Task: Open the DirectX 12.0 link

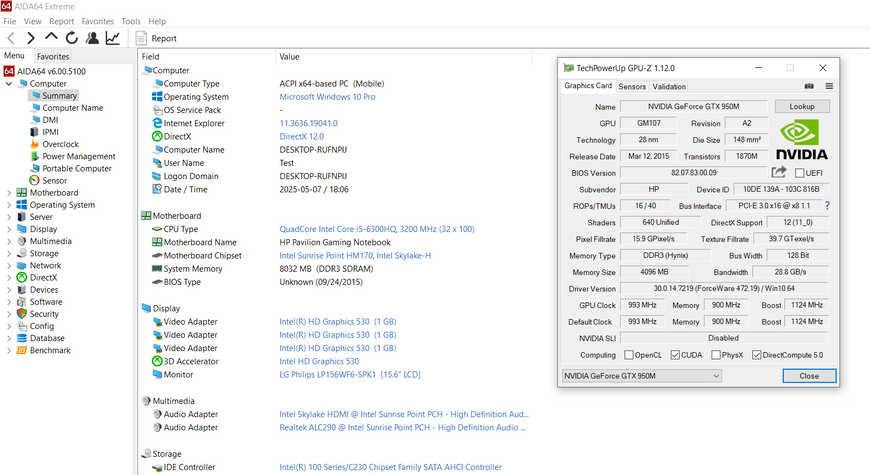Action: pyautogui.click(x=301, y=137)
